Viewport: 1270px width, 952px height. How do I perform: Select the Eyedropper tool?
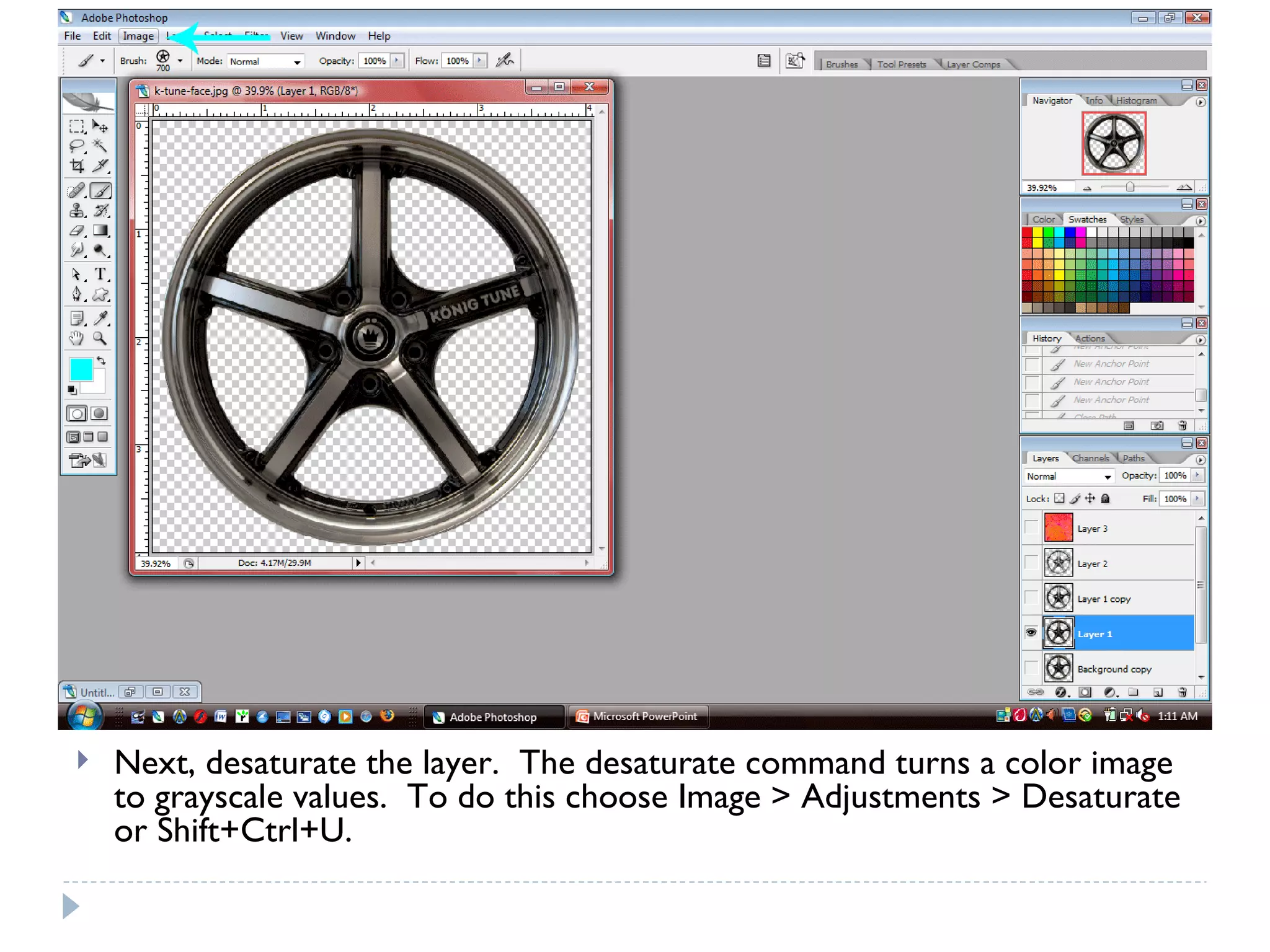[x=100, y=319]
